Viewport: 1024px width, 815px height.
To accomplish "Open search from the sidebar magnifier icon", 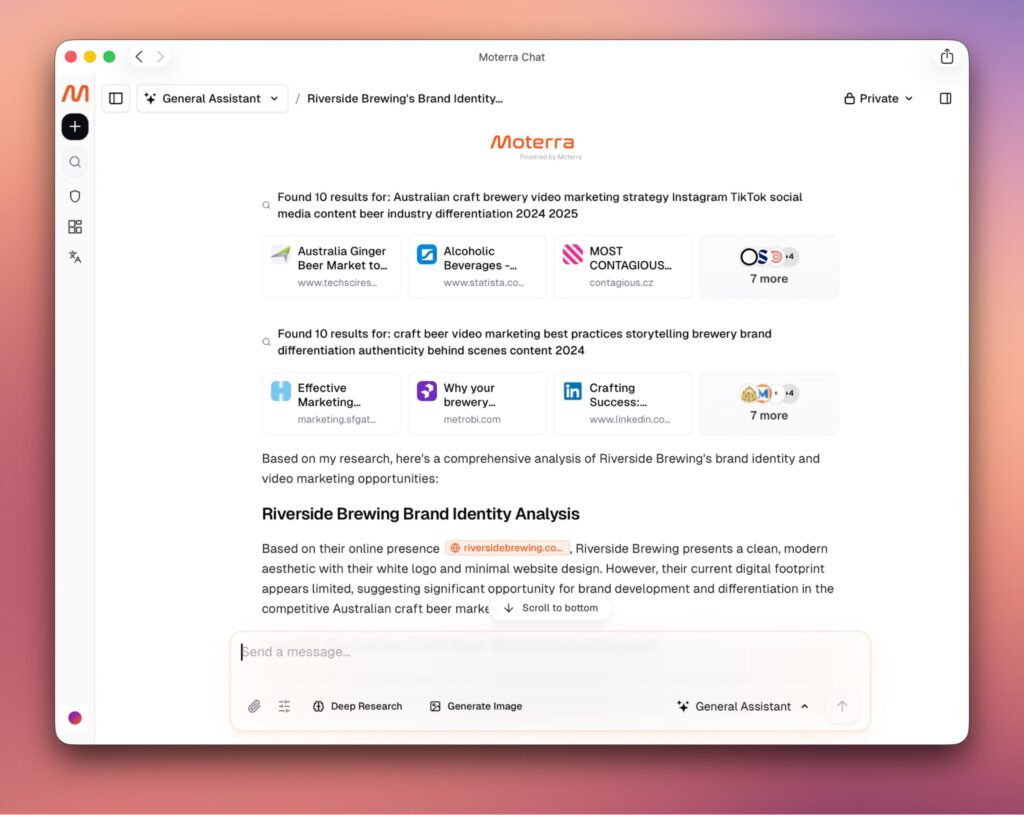I will click(75, 162).
